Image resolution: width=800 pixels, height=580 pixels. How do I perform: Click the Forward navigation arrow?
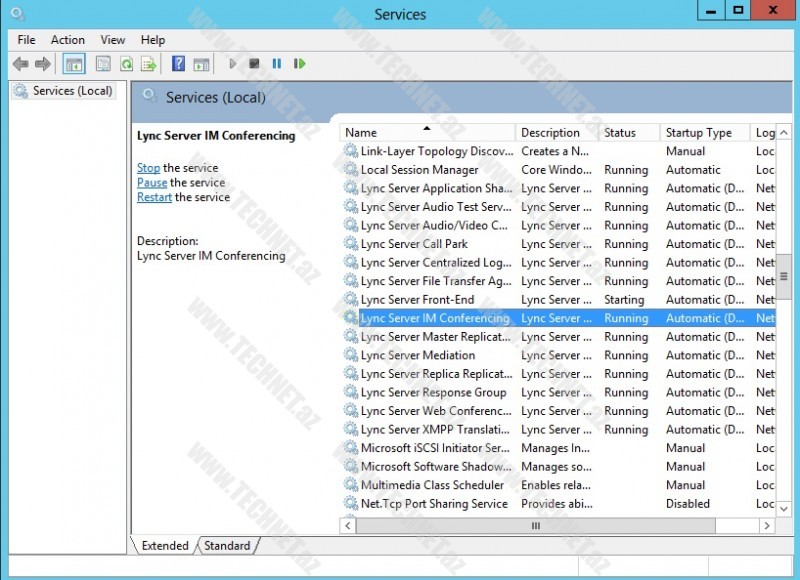click(42, 63)
